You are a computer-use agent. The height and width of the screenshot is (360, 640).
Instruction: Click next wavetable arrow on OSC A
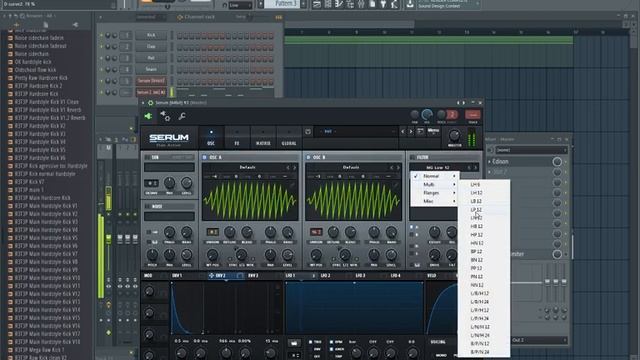[294, 168]
